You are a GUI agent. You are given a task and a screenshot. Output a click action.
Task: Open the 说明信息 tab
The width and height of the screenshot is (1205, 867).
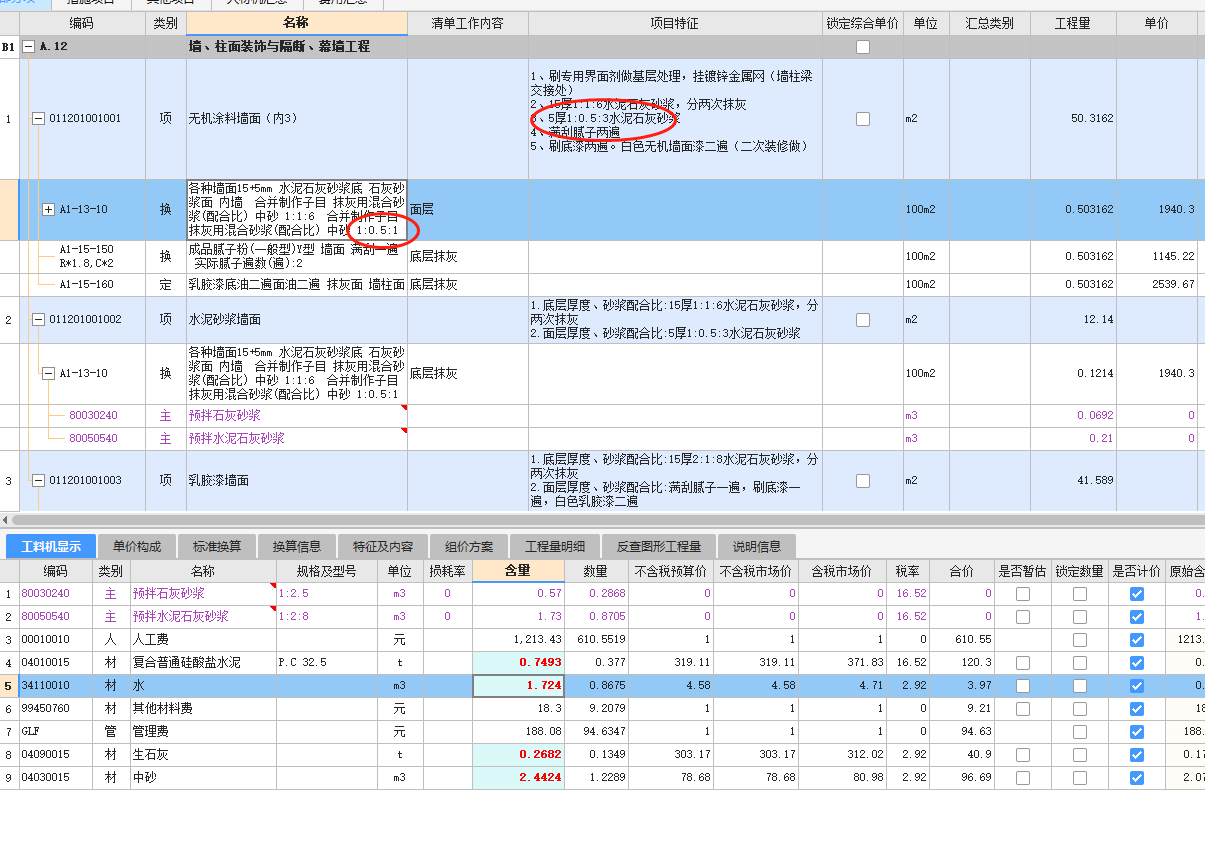coord(757,546)
